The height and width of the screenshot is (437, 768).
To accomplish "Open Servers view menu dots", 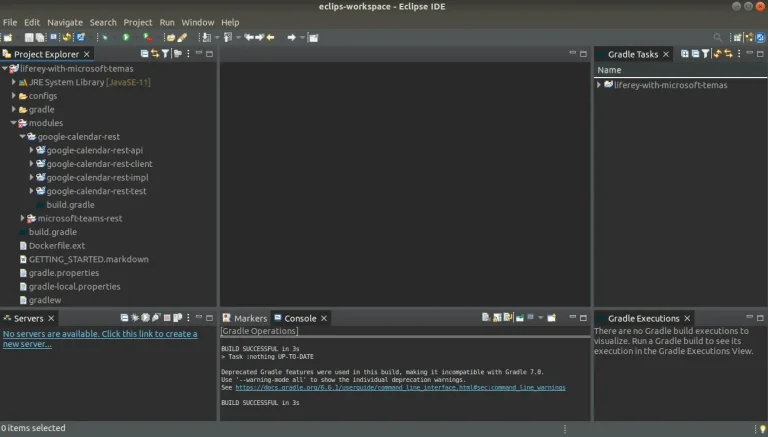I will click(188, 317).
